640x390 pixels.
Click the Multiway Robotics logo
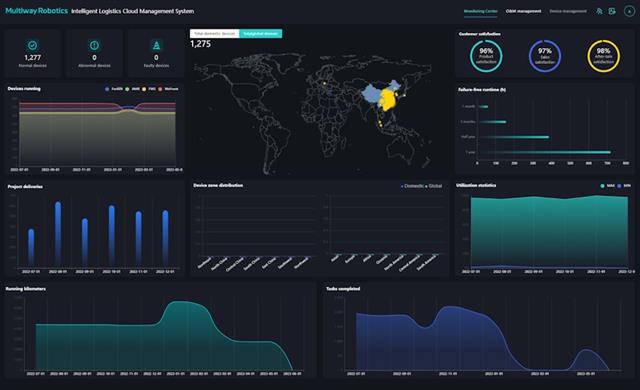36,11
